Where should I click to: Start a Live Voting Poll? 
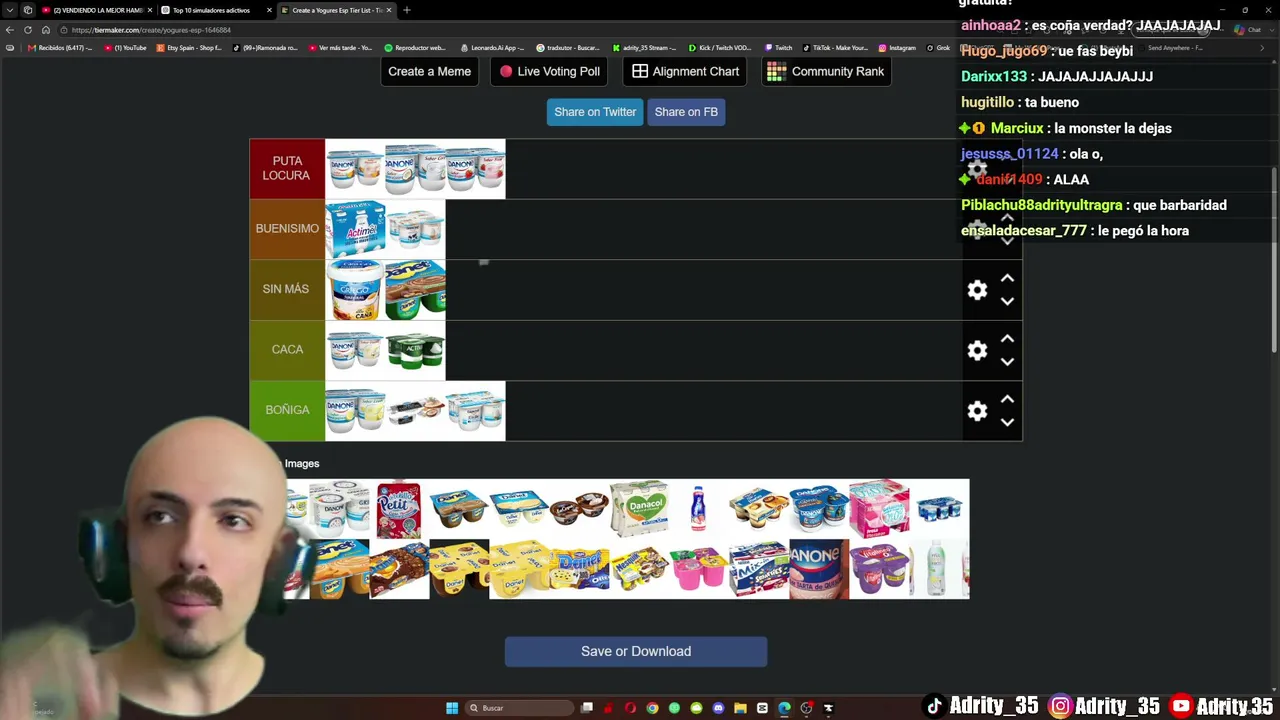click(x=550, y=72)
